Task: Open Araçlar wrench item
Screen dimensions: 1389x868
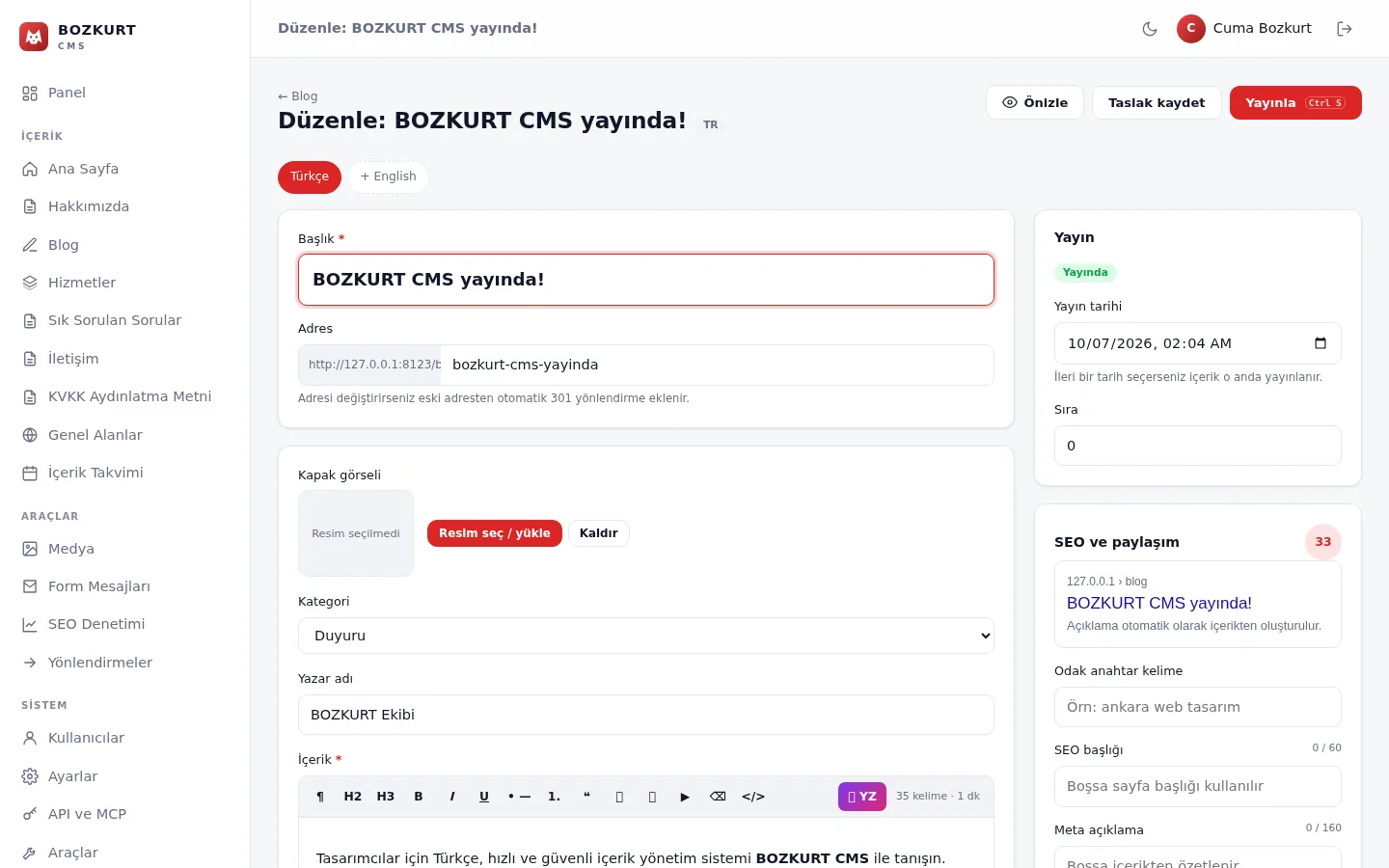Action: 124,853
